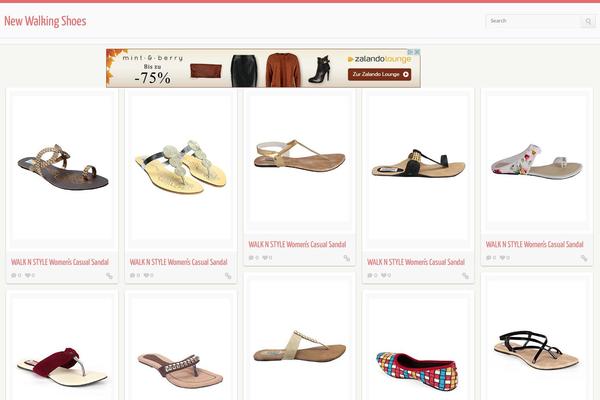Open the dark brown toe-ring sandal image
The height and width of the screenshot is (400, 600).
[x=62, y=168]
